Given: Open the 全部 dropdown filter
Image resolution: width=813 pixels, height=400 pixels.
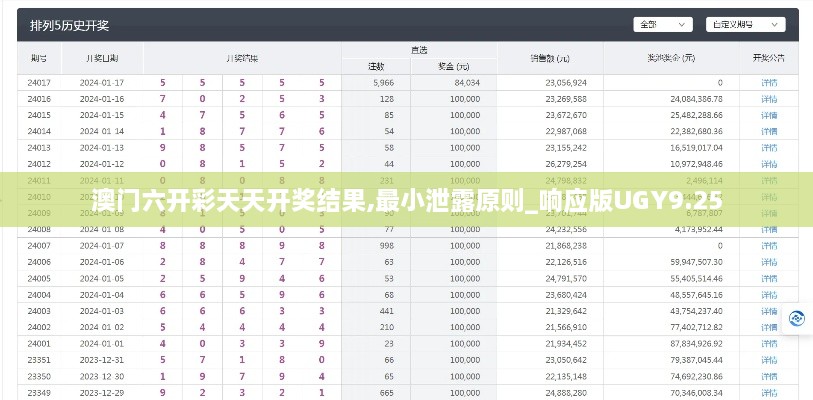Looking at the screenshot, I should [x=663, y=24].
